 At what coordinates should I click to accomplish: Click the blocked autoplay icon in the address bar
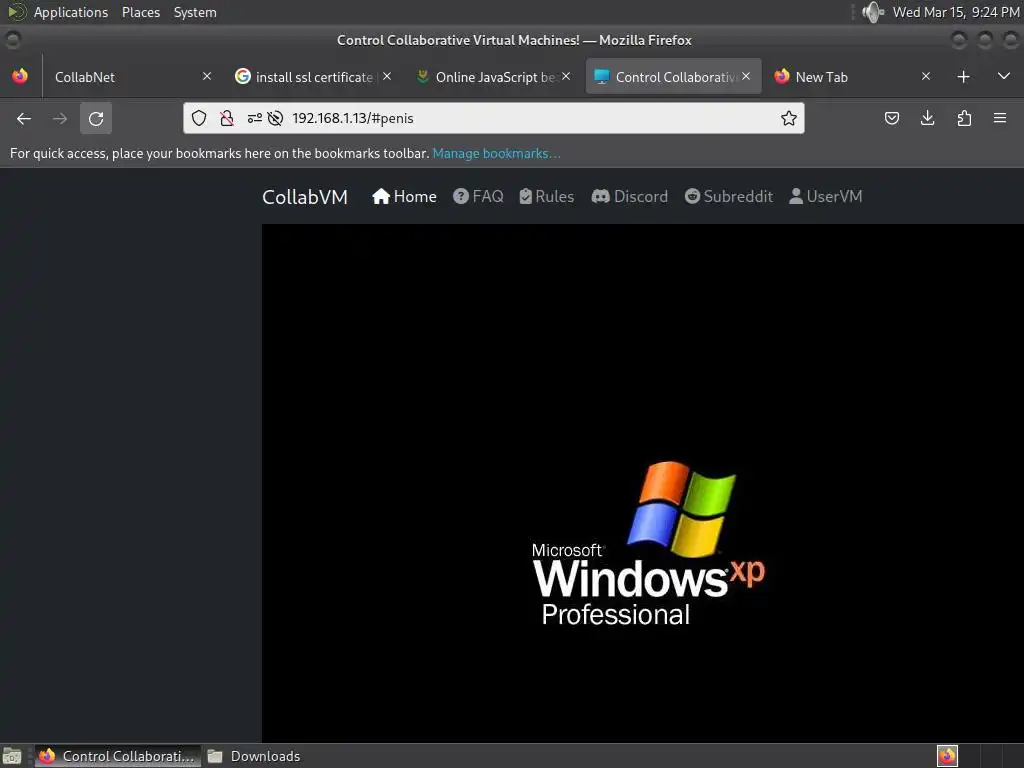pos(276,118)
